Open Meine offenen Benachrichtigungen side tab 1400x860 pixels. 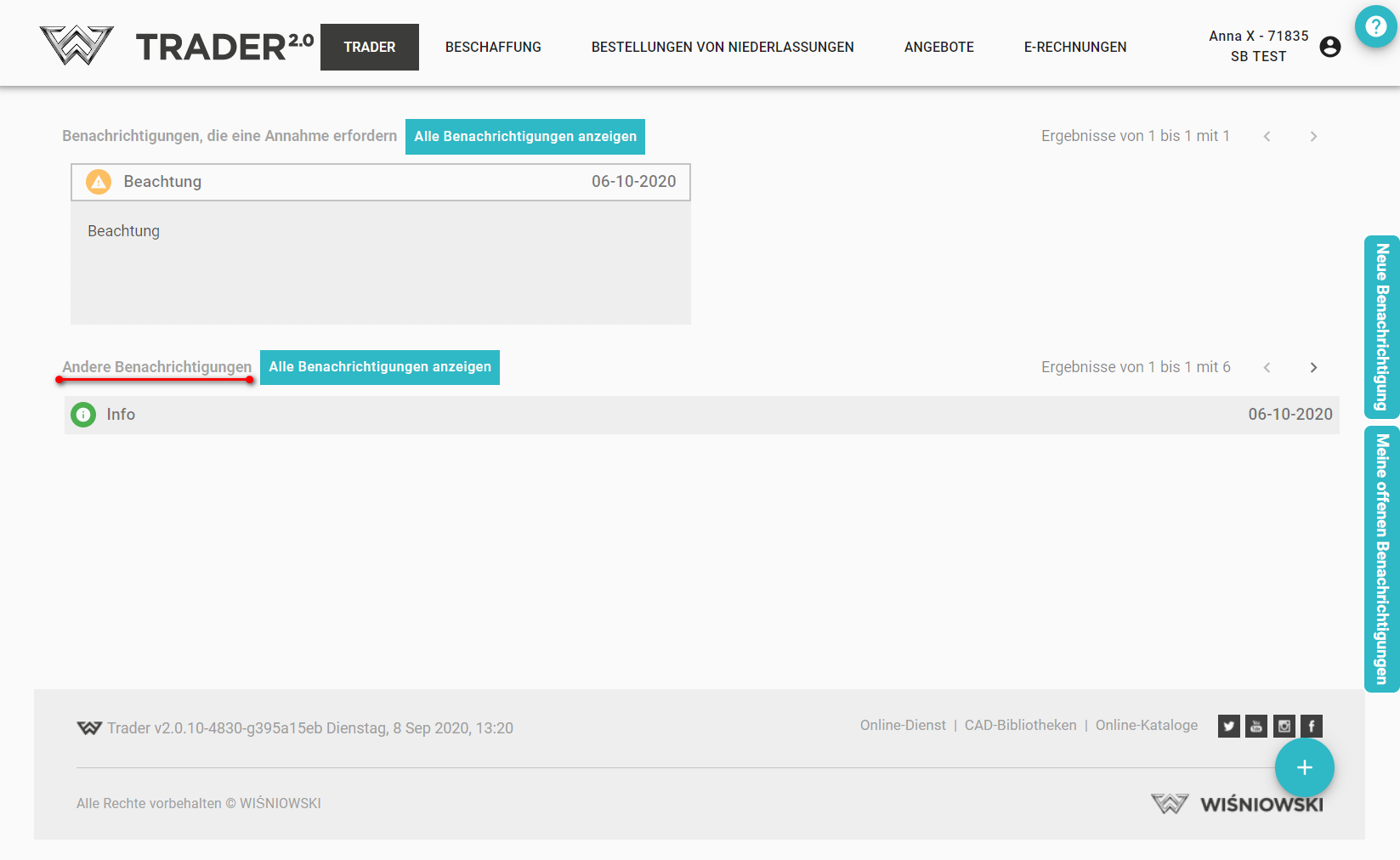[1381, 558]
